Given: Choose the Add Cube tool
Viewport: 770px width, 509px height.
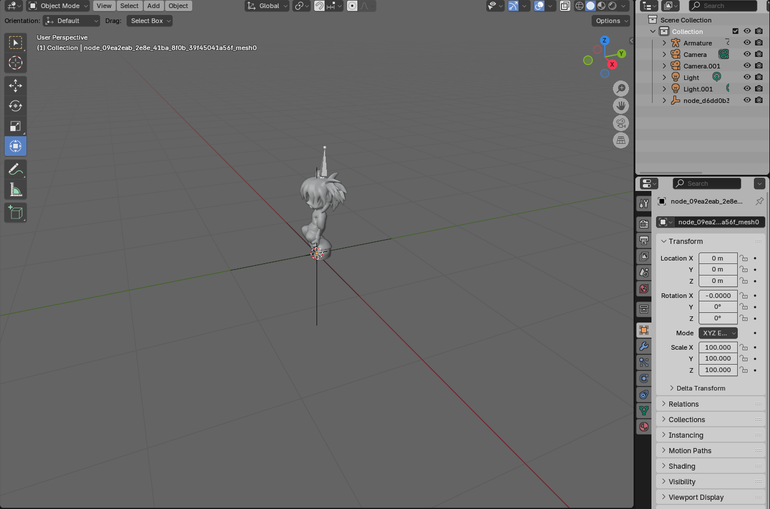Looking at the screenshot, I should click(x=15, y=213).
